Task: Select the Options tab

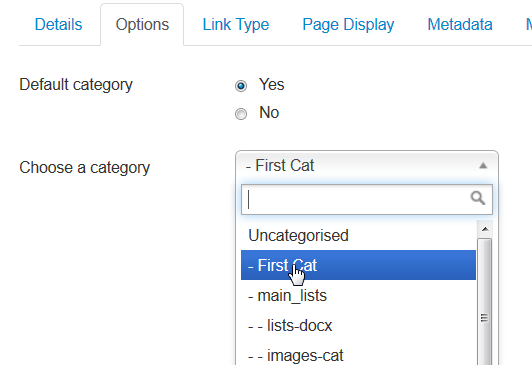Action: [142, 24]
